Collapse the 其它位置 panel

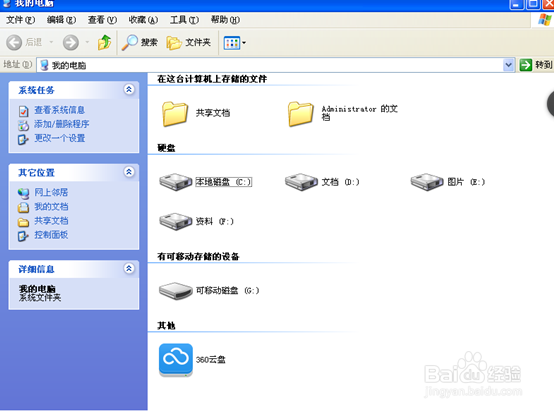(x=129, y=172)
